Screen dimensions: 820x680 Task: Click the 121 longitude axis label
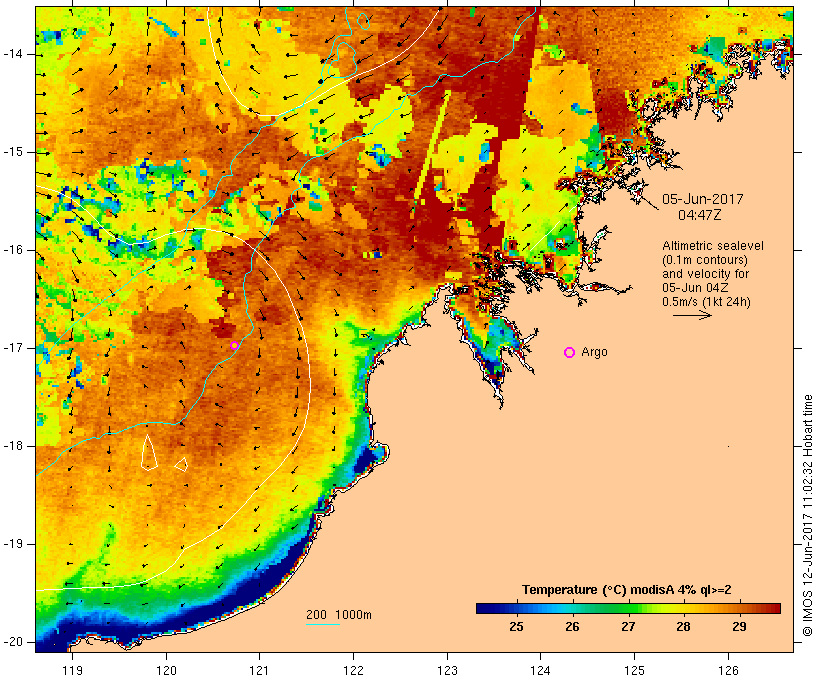(x=260, y=670)
